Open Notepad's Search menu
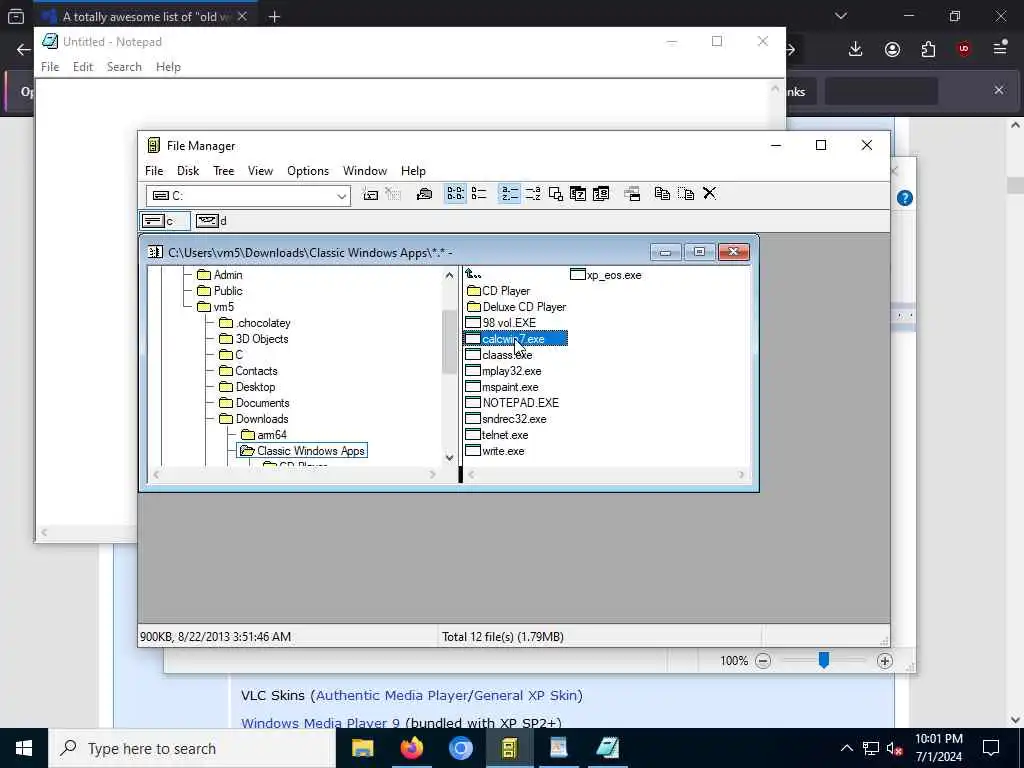This screenshot has height=768, width=1024. tap(124, 67)
